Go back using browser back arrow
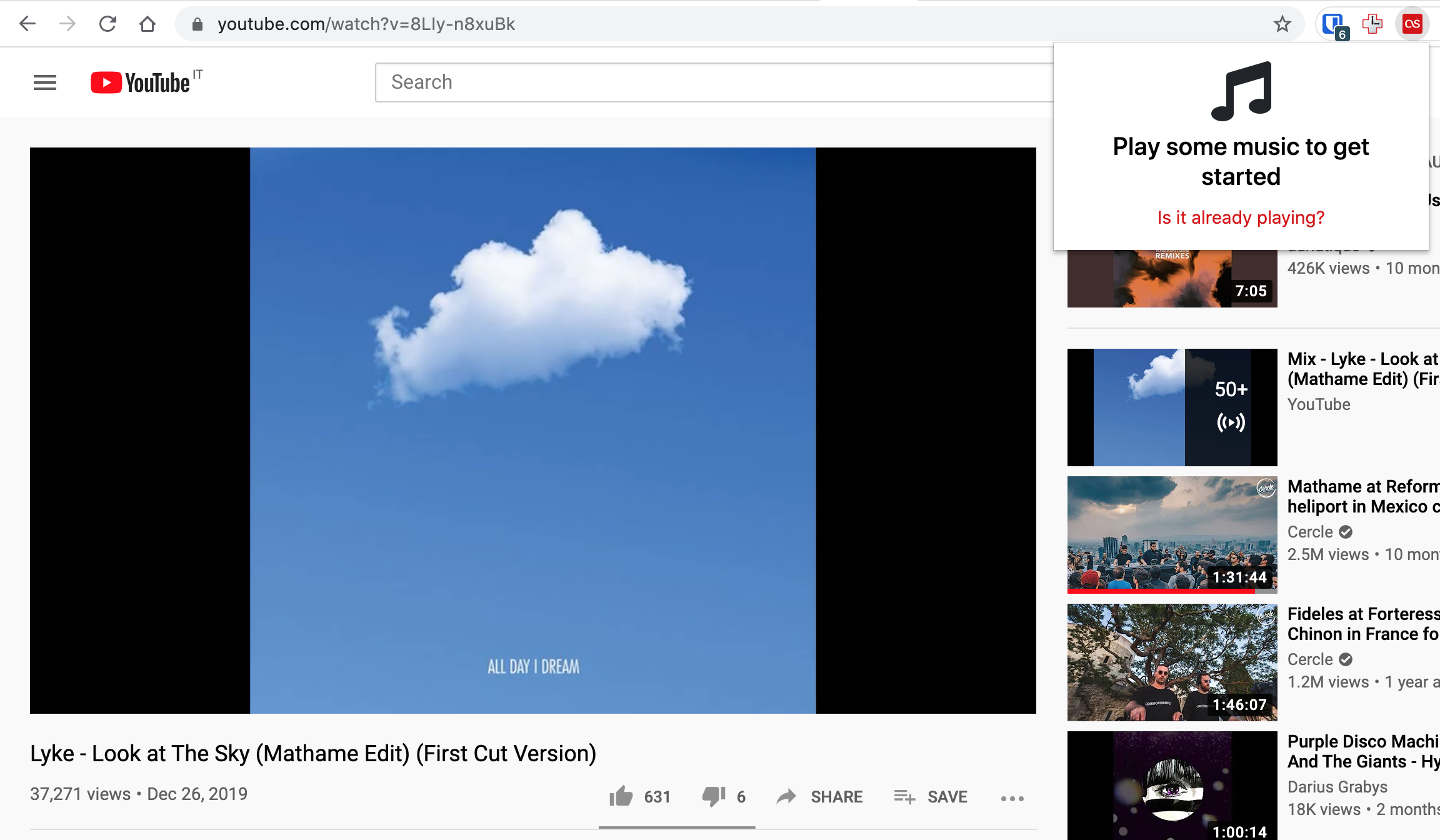1440x840 pixels. 27,24
